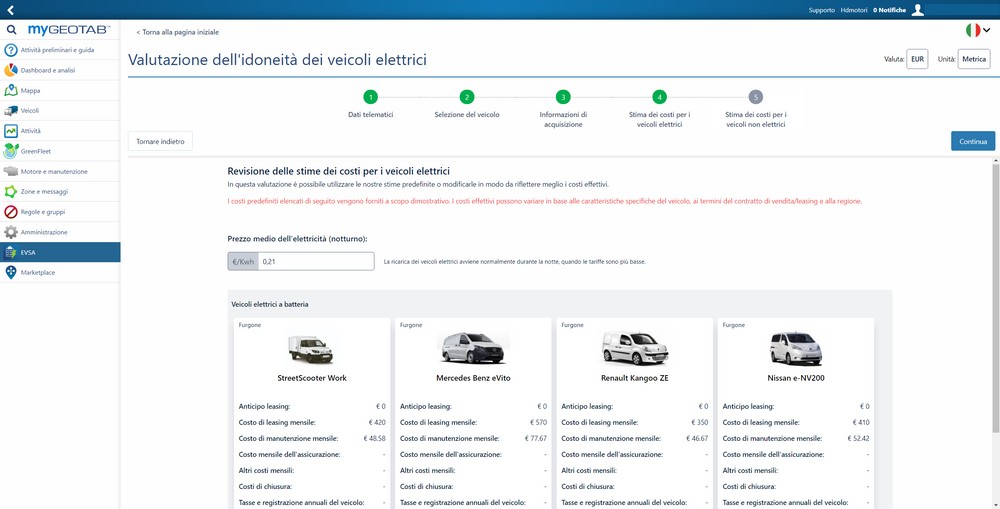The height and width of the screenshot is (509, 1000).
Task: Open the search magnifier icon
Action: pyautogui.click(x=11, y=30)
